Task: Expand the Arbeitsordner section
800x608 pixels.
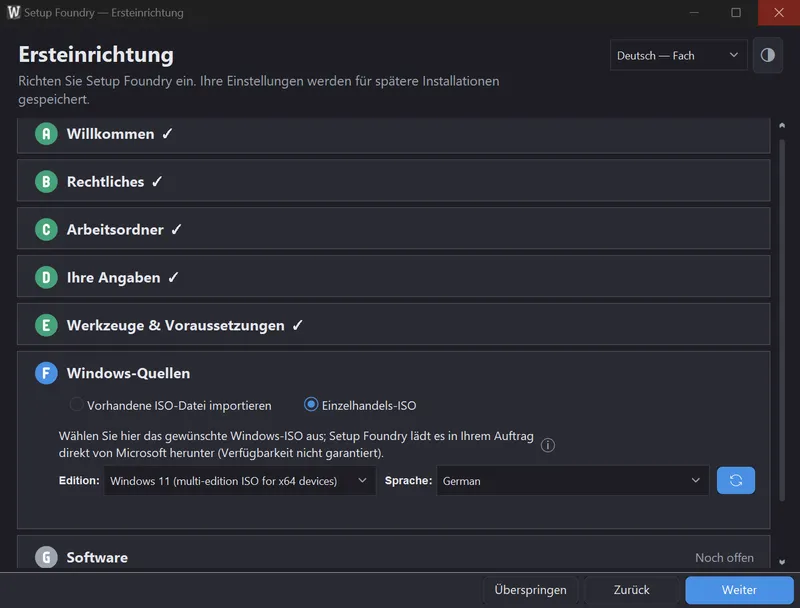Action: coord(393,229)
